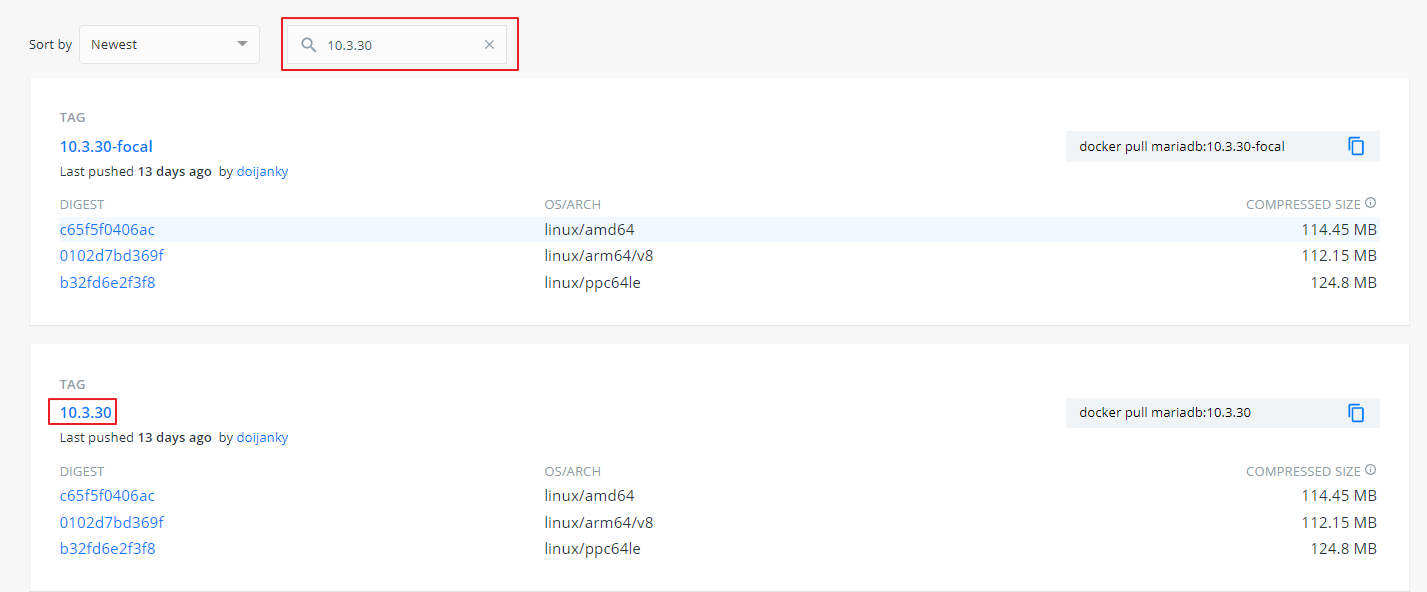Open doijanky profile under 10.3.30-focal
The height and width of the screenshot is (592, 1427).
(262, 171)
